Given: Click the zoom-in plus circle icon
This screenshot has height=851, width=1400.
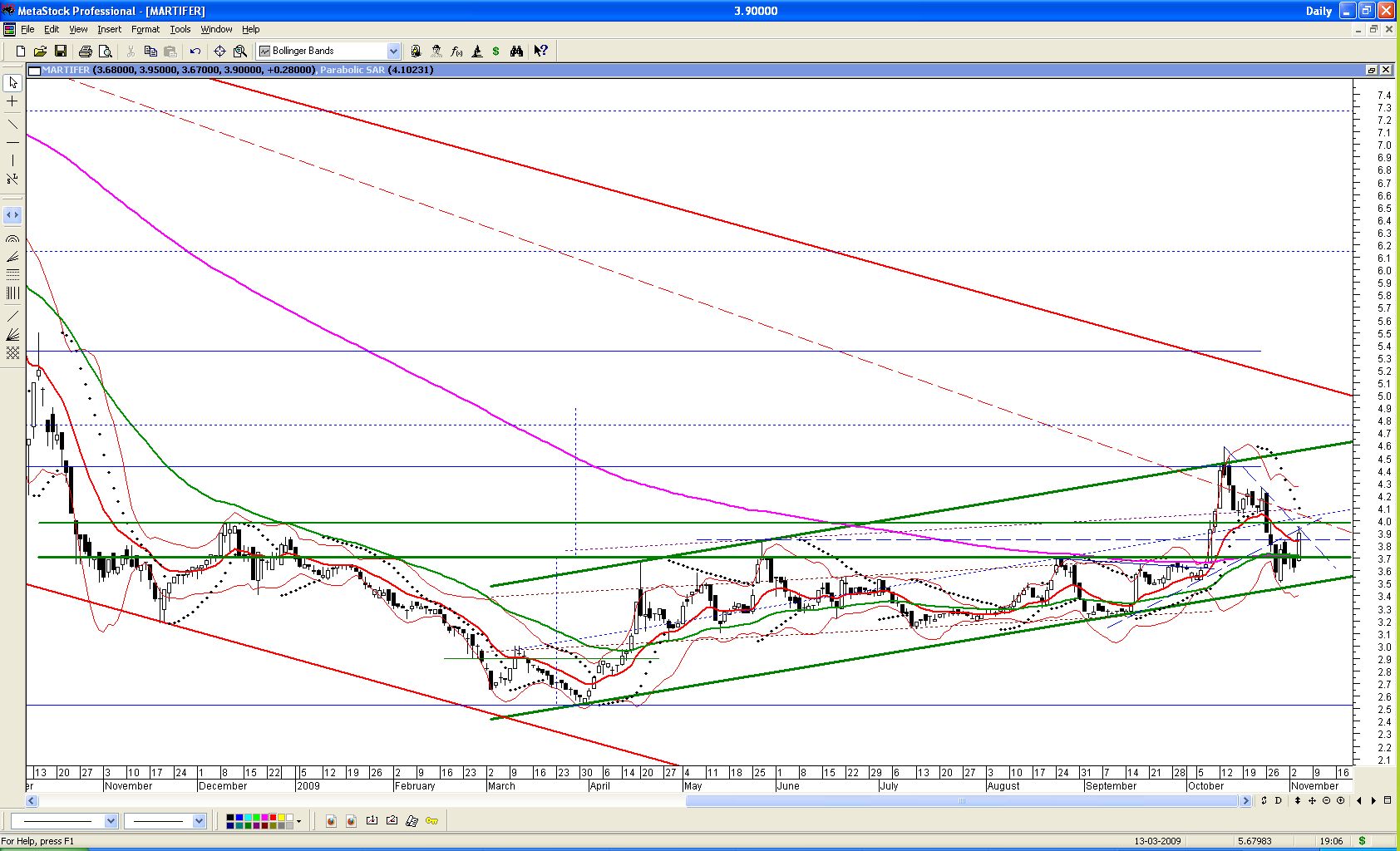Looking at the screenshot, I should (1340, 800).
